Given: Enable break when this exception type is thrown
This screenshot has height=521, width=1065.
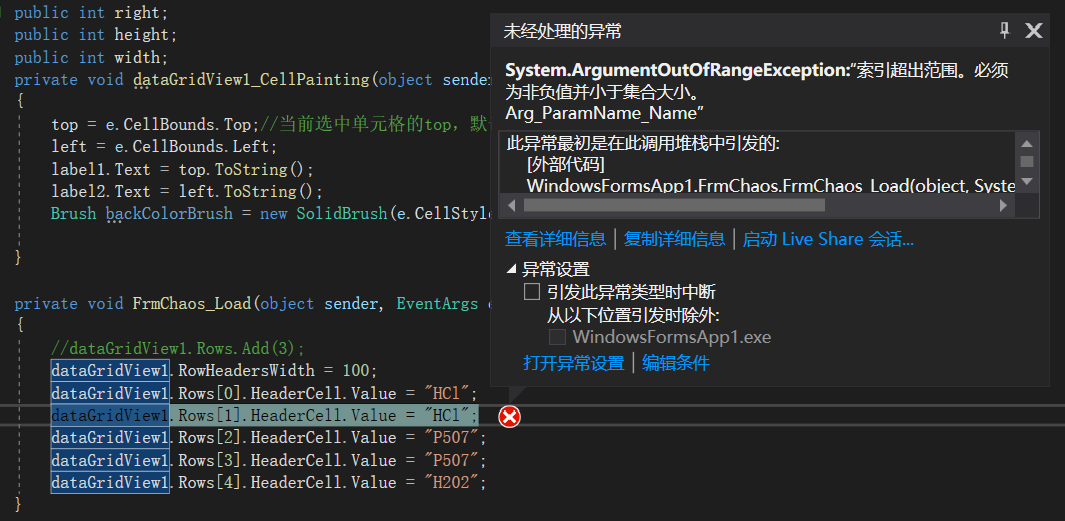Looking at the screenshot, I should (532, 292).
